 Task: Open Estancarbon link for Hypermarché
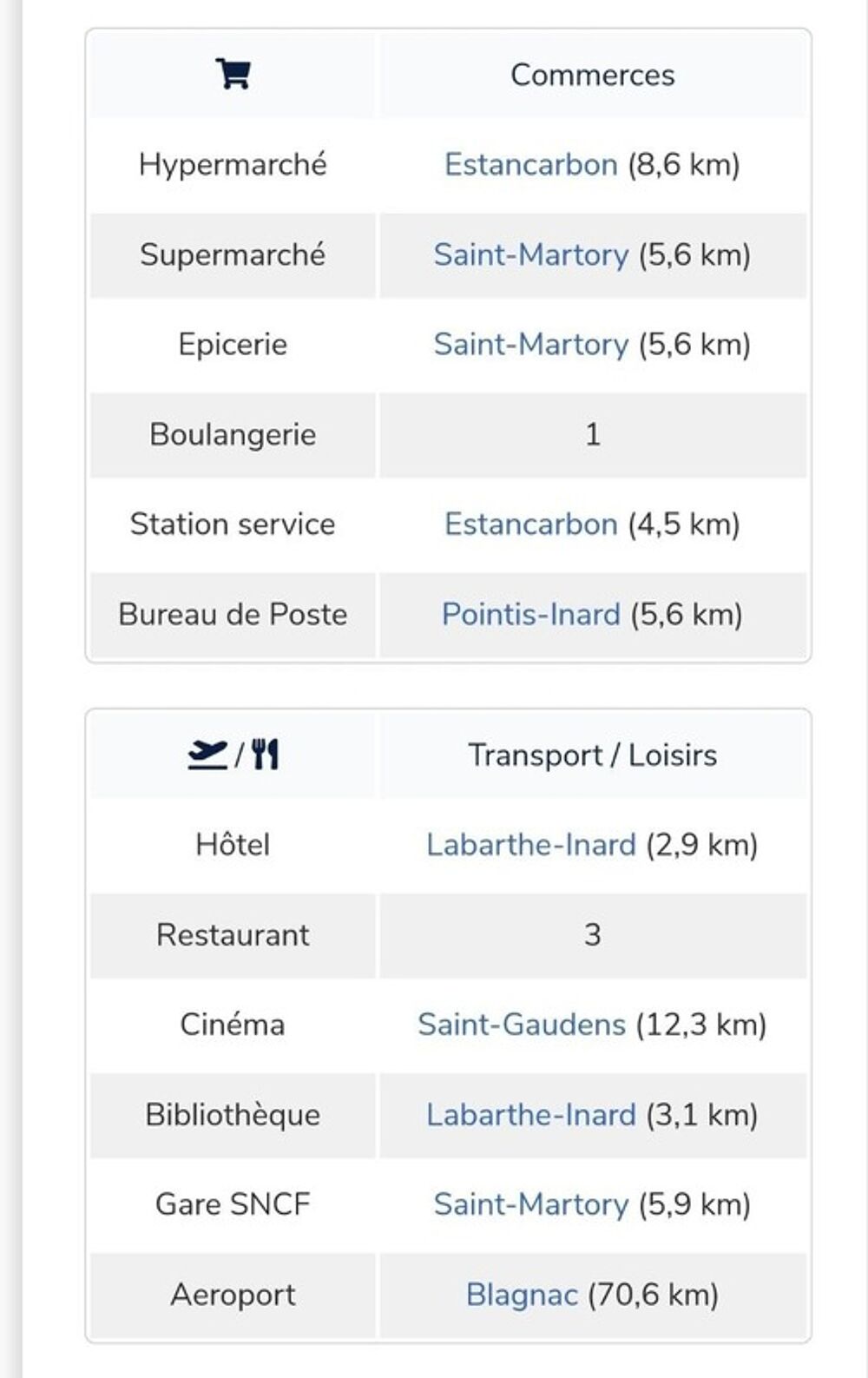tap(530, 164)
